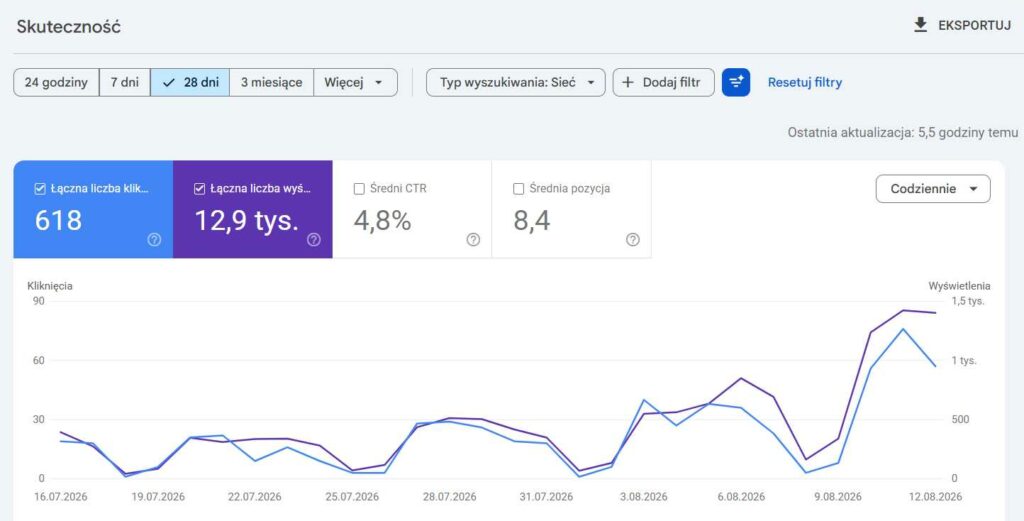Expand the Więcej date range dropdown
Image resolution: width=1024 pixels, height=521 pixels.
click(355, 83)
